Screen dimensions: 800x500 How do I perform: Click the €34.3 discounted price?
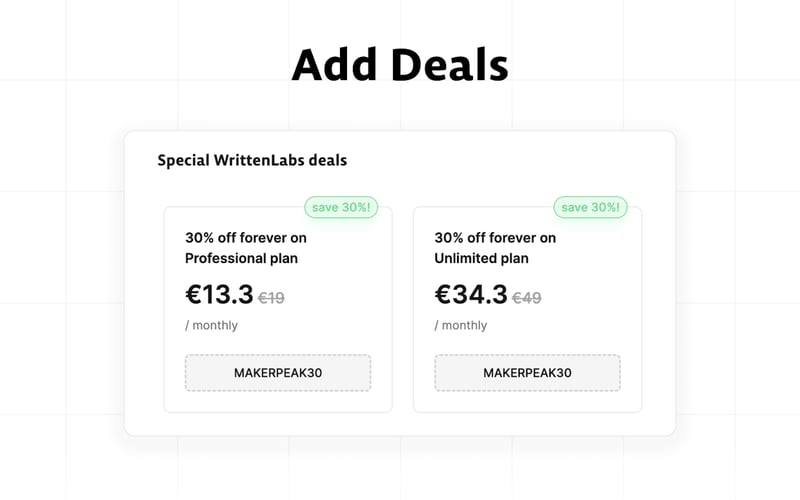point(471,294)
